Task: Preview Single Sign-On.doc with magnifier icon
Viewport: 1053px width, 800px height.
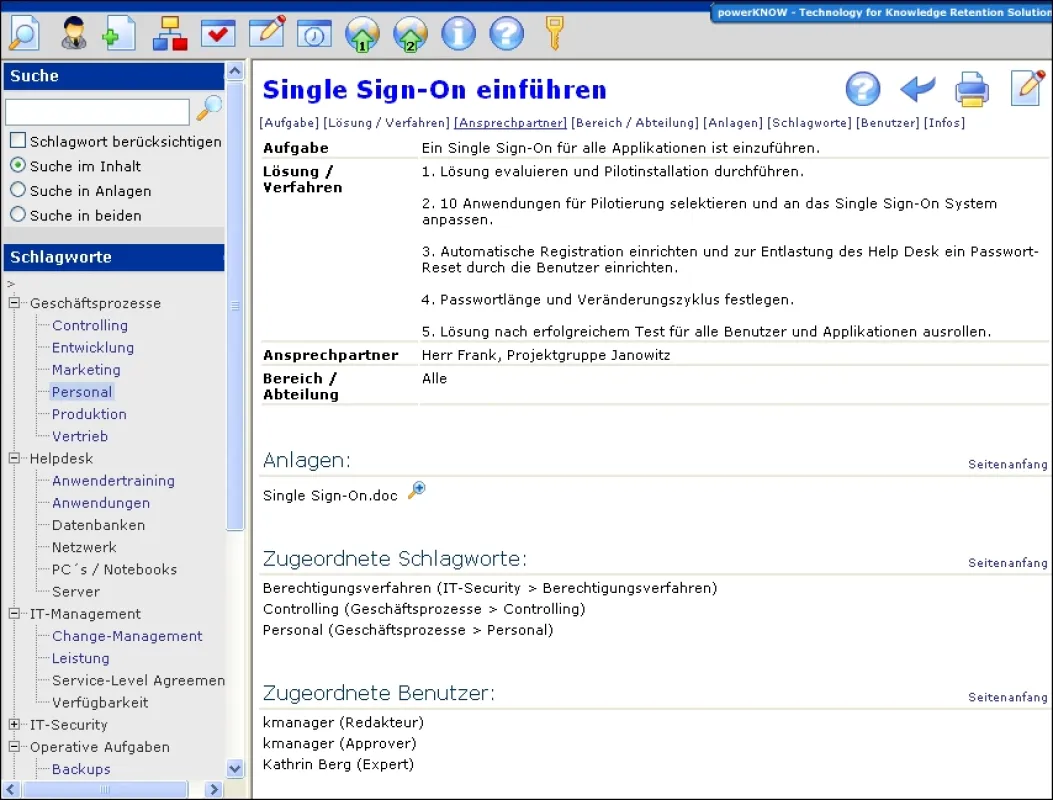Action: pyautogui.click(x=416, y=490)
